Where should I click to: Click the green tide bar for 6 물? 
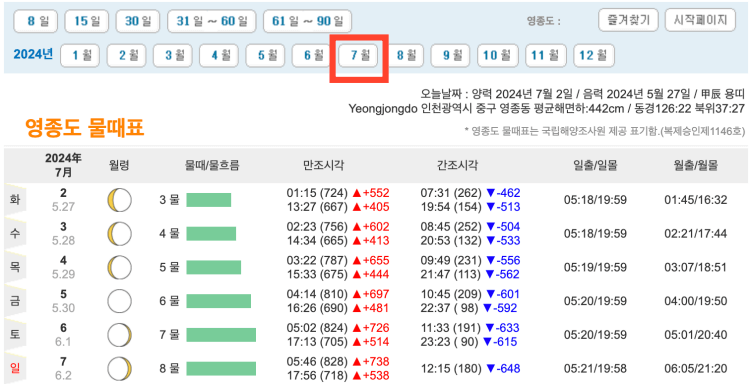219,301
